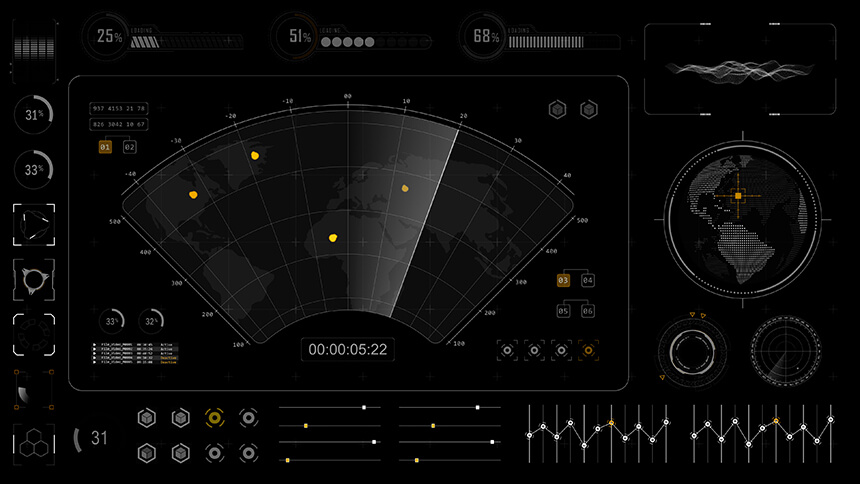The height and width of the screenshot is (484, 860).
Task: Click the dashed circle icon in left sidebar
Action: (x=34, y=334)
